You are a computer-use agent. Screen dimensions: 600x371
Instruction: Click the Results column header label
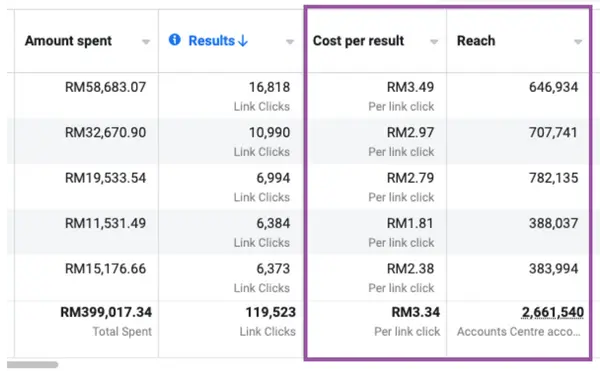pos(212,41)
